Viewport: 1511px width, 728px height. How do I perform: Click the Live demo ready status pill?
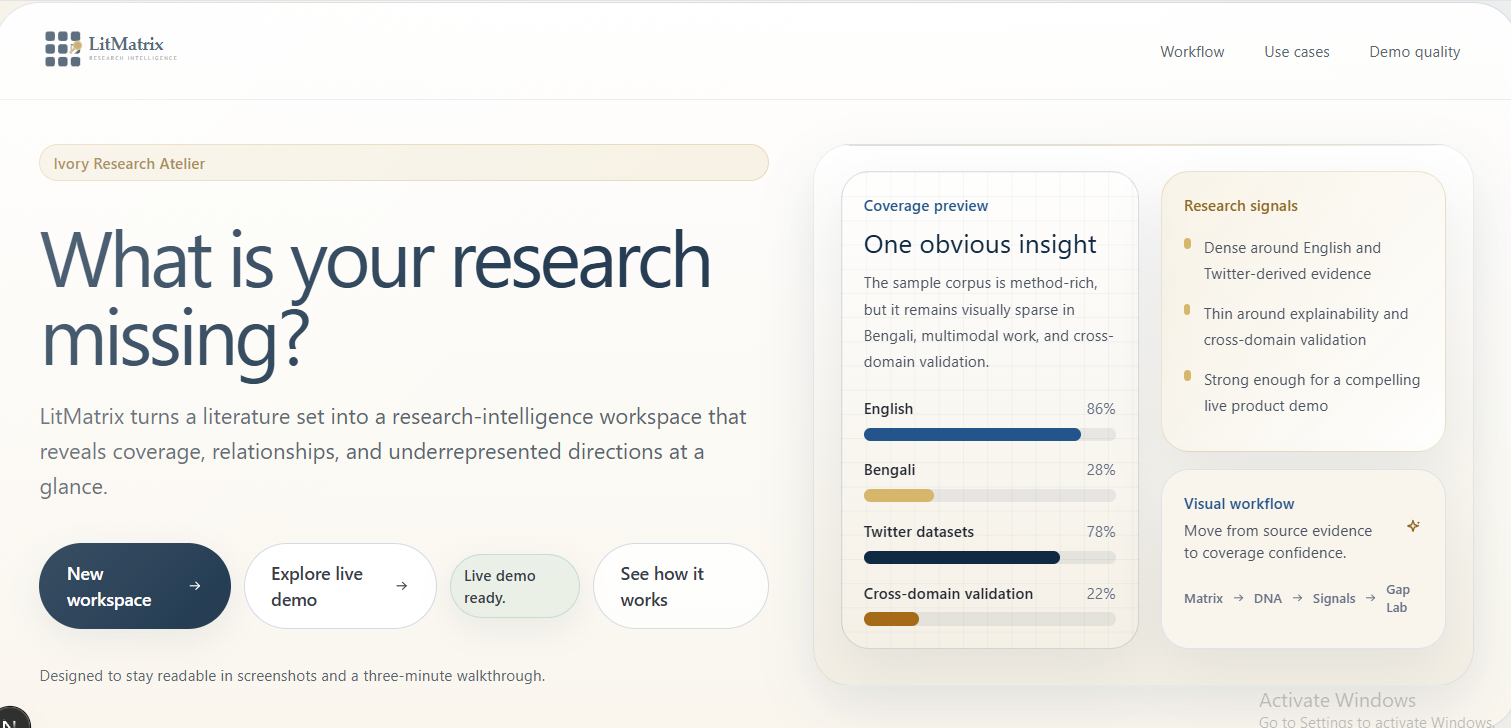coord(515,586)
